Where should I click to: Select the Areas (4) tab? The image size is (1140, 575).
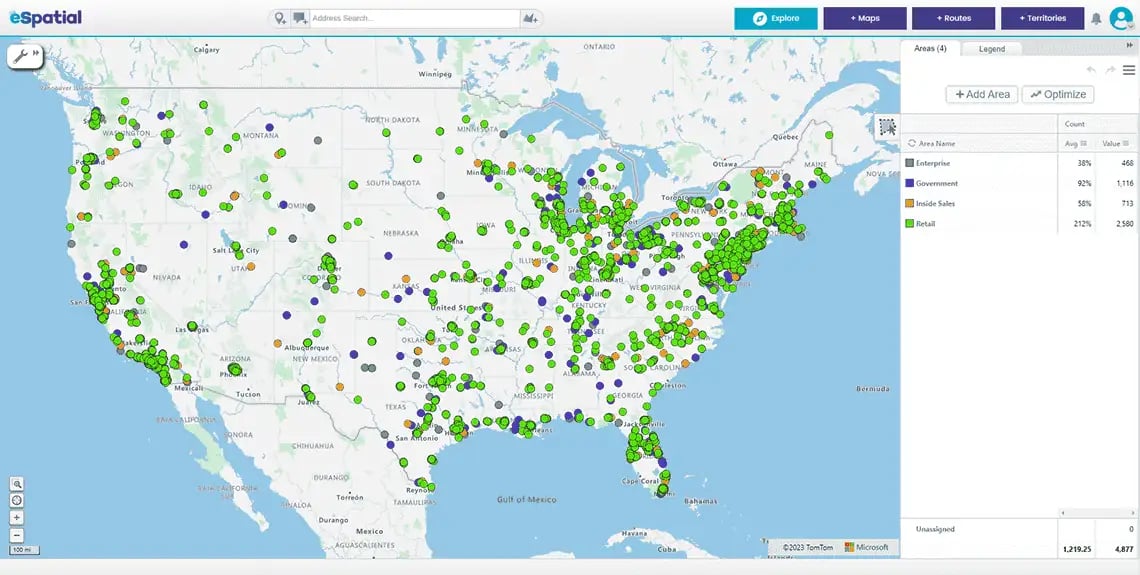pos(930,48)
